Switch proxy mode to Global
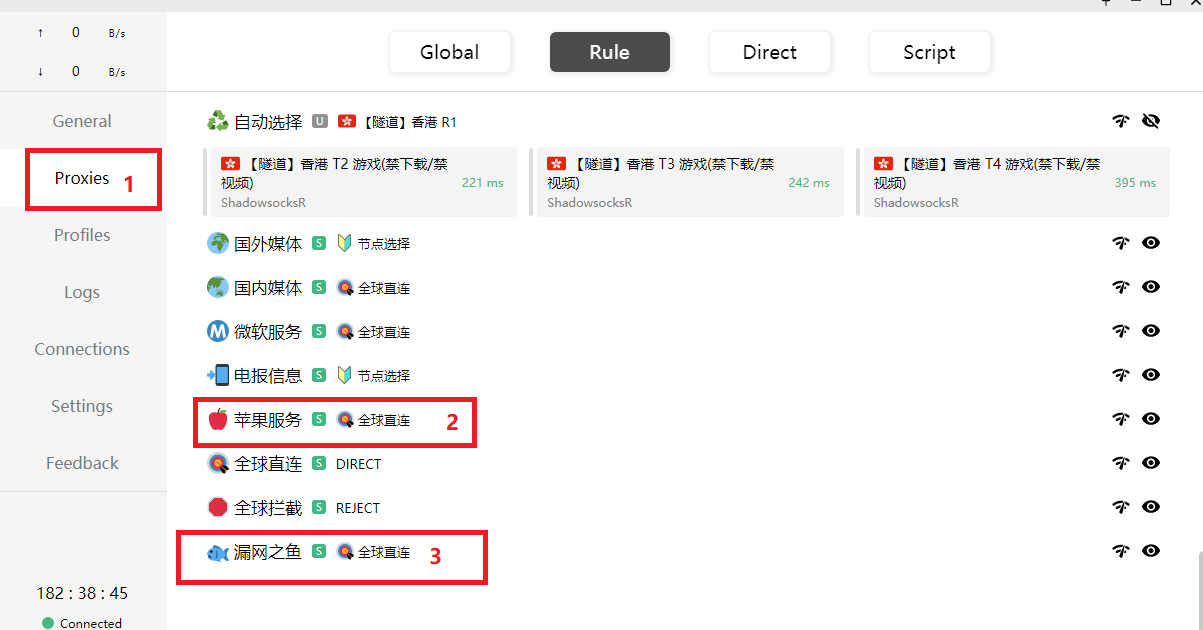The width and height of the screenshot is (1203, 630). pyautogui.click(x=449, y=53)
